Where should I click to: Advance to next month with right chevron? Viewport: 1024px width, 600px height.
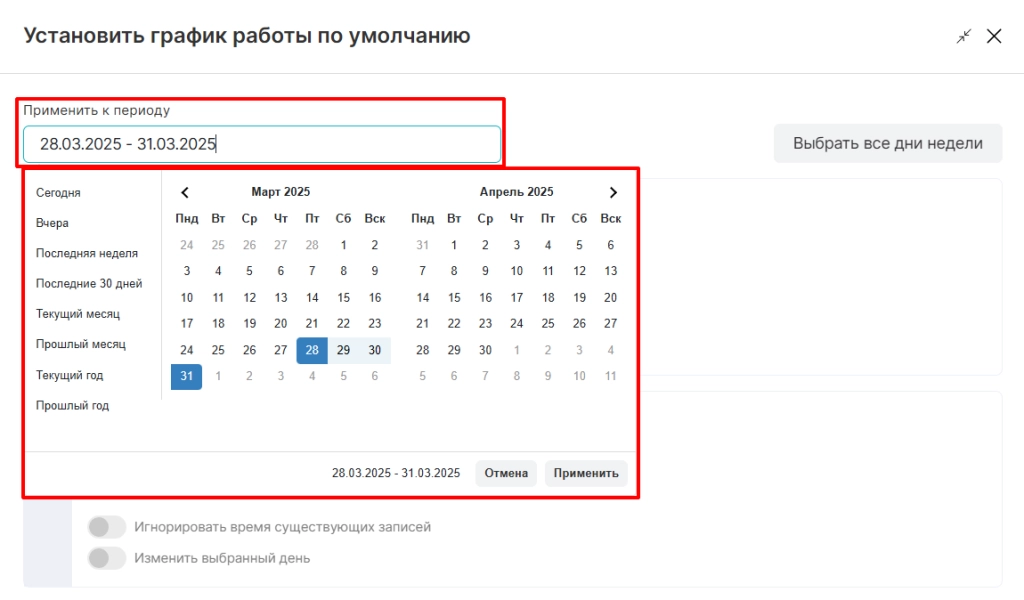pyautogui.click(x=613, y=193)
